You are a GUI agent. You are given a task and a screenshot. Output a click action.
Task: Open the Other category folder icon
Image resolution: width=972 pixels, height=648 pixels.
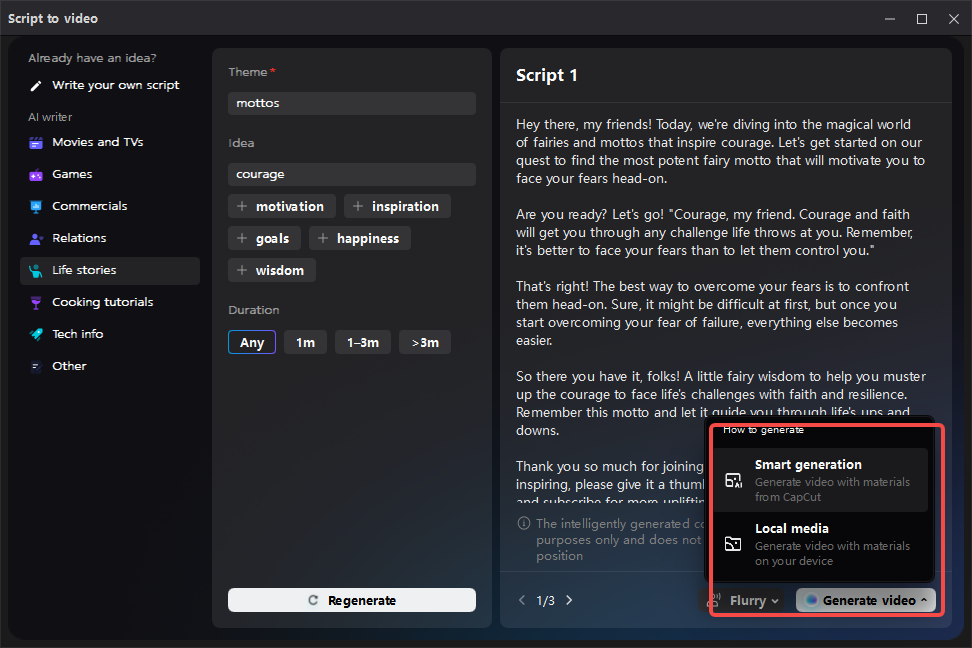coord(36,367)
